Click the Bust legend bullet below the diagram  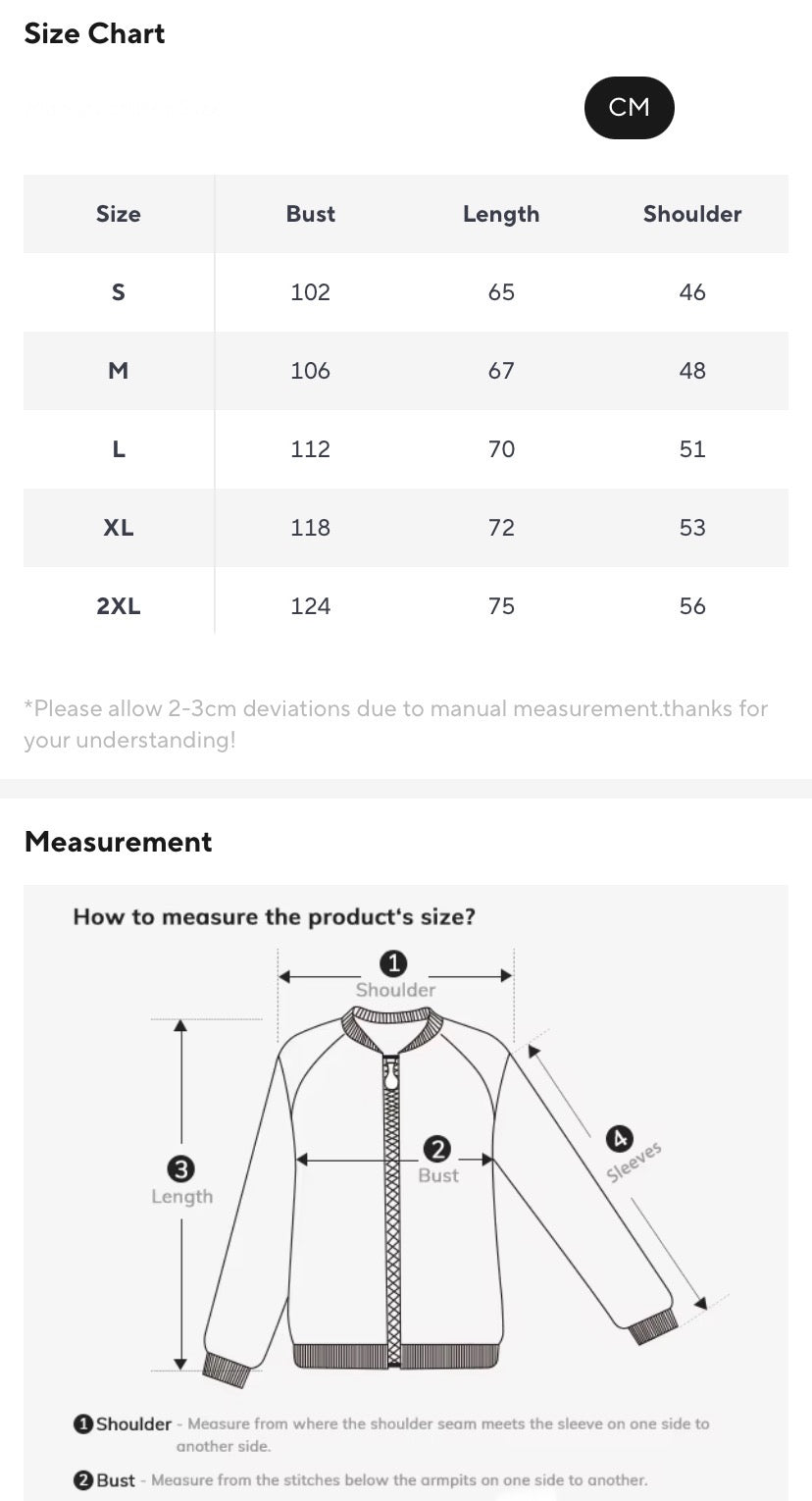(83, 1479)
